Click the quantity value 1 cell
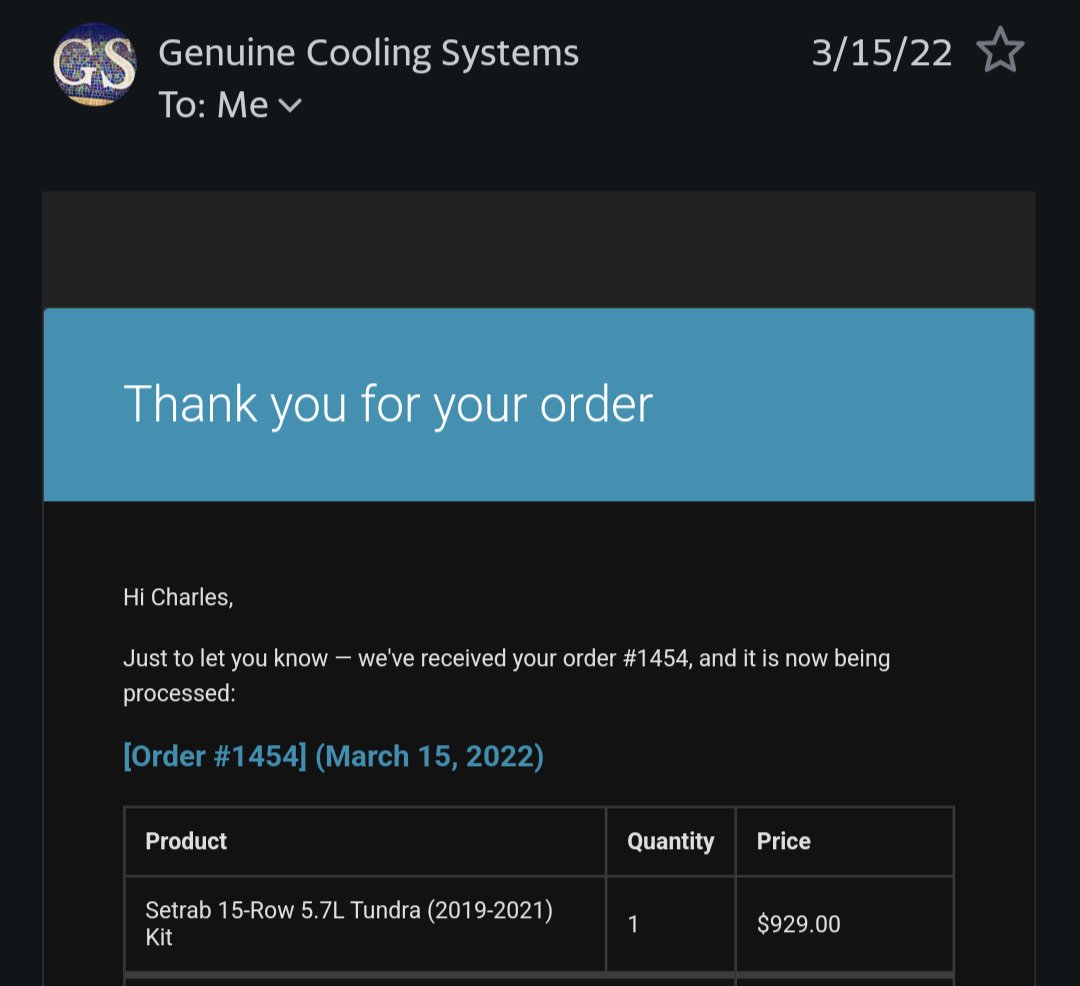Viewport: 1080px width, 986px height. tap(670, 924)
